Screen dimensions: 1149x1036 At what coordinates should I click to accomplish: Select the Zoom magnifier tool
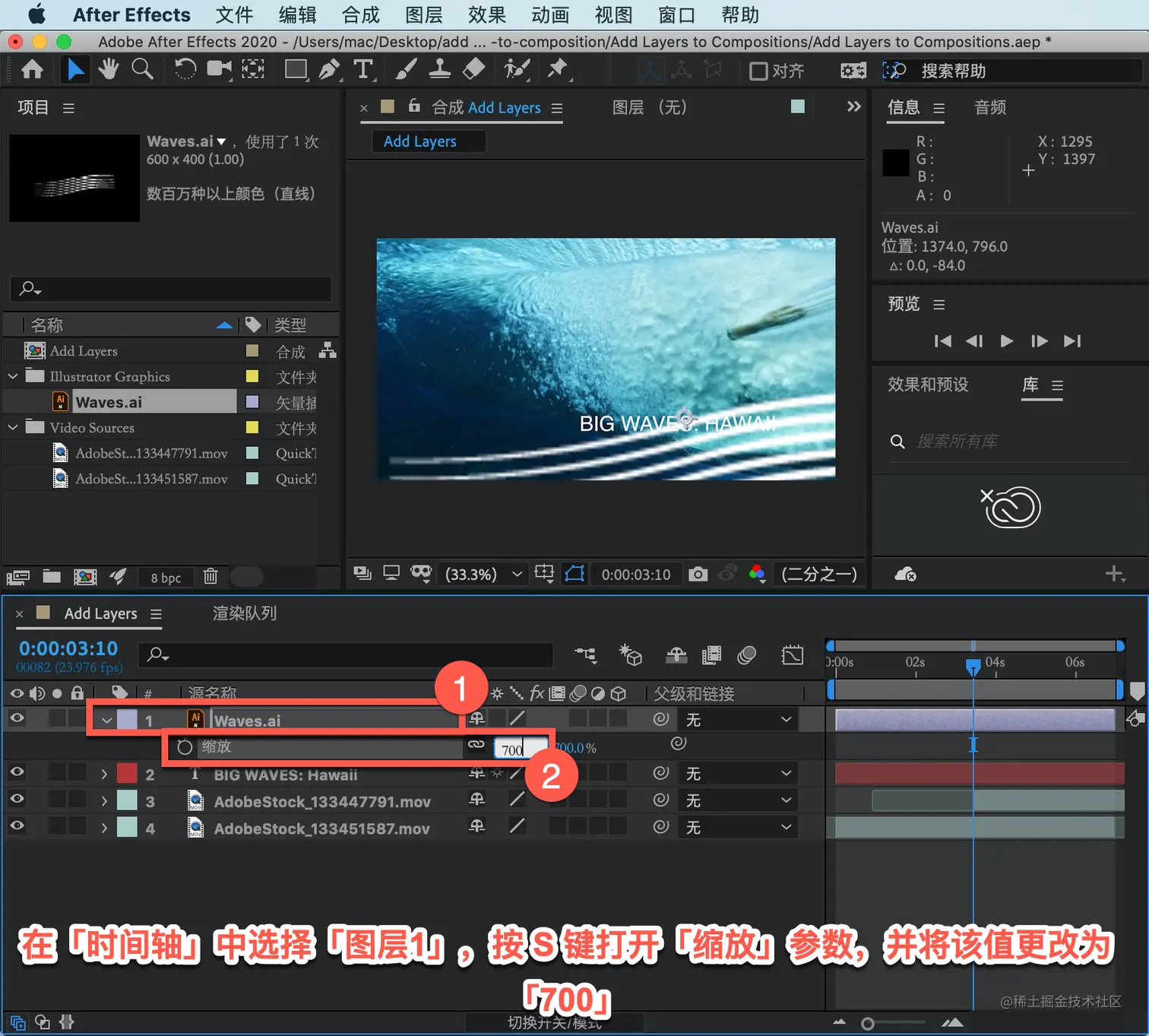pyautogui.click(x=142, y=70)
